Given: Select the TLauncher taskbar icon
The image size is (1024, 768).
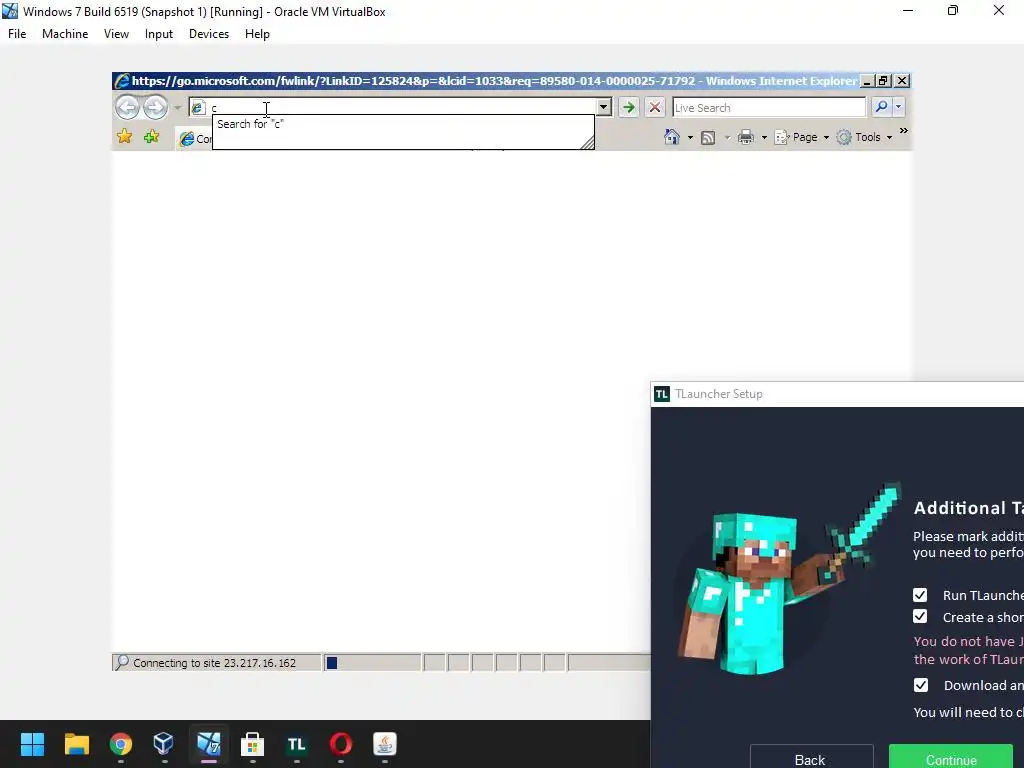Looking at the screenshot, I should click(x=296, y=744).
